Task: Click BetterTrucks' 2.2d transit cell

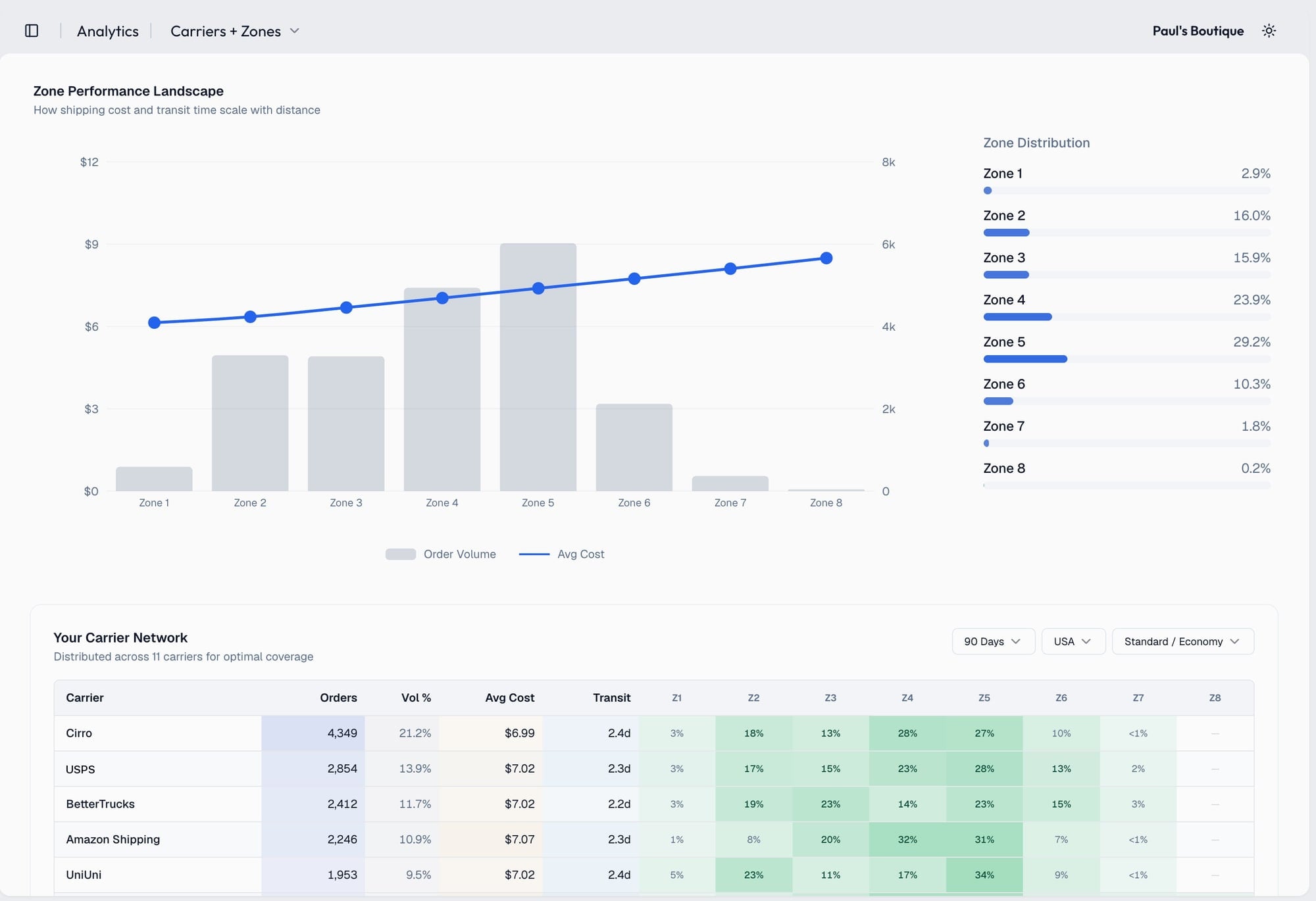Action: click(x=591, y=804)
